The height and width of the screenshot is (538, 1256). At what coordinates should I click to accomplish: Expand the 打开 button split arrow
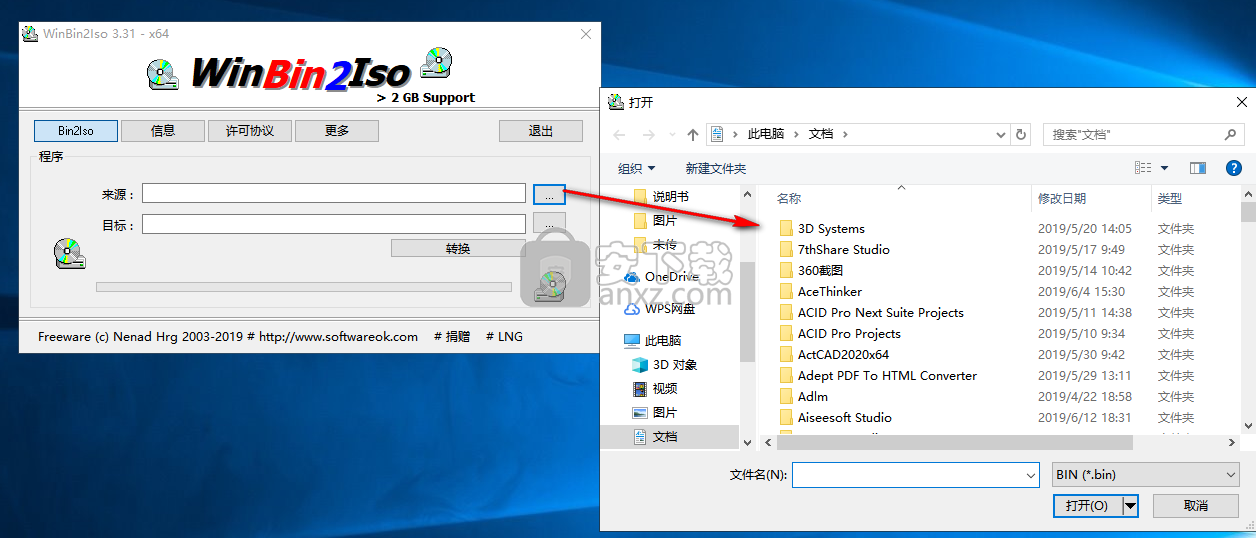[1131, 506]
